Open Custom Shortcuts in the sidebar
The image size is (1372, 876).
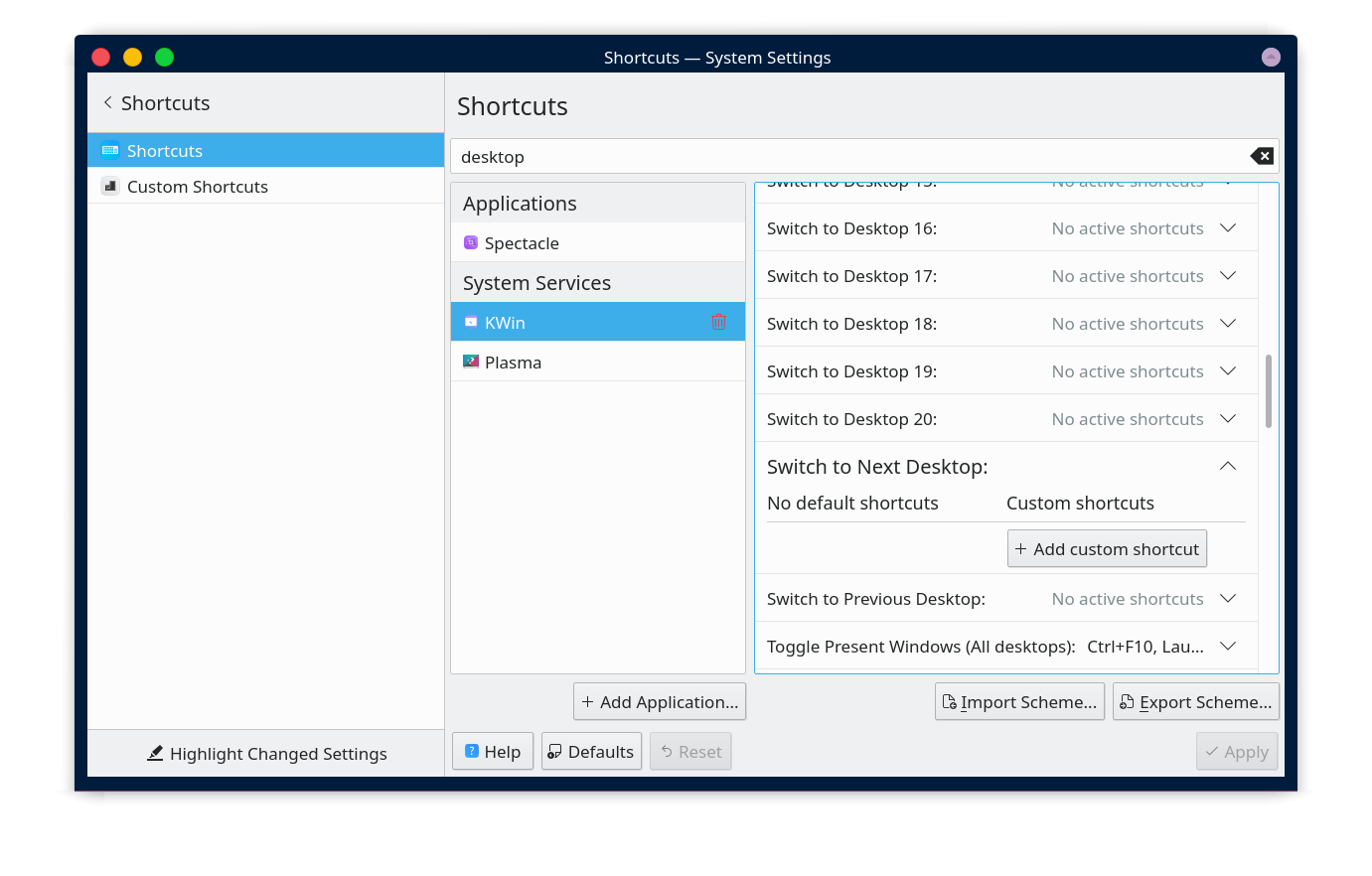click(x=198, y=187)
